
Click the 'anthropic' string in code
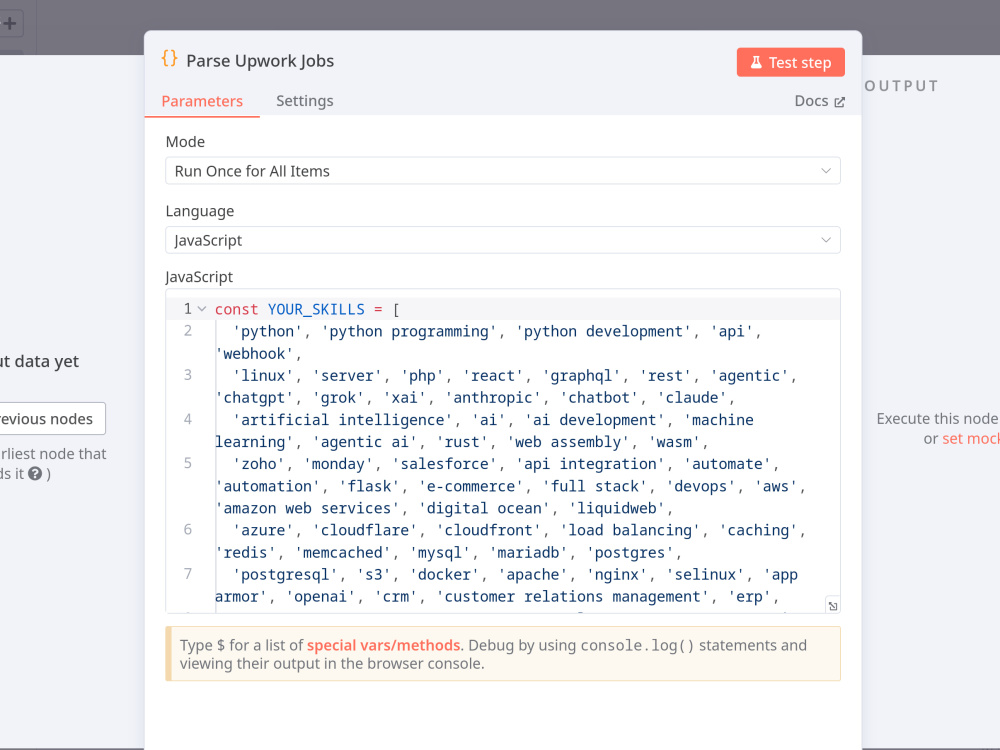click(x=493, y=398)
